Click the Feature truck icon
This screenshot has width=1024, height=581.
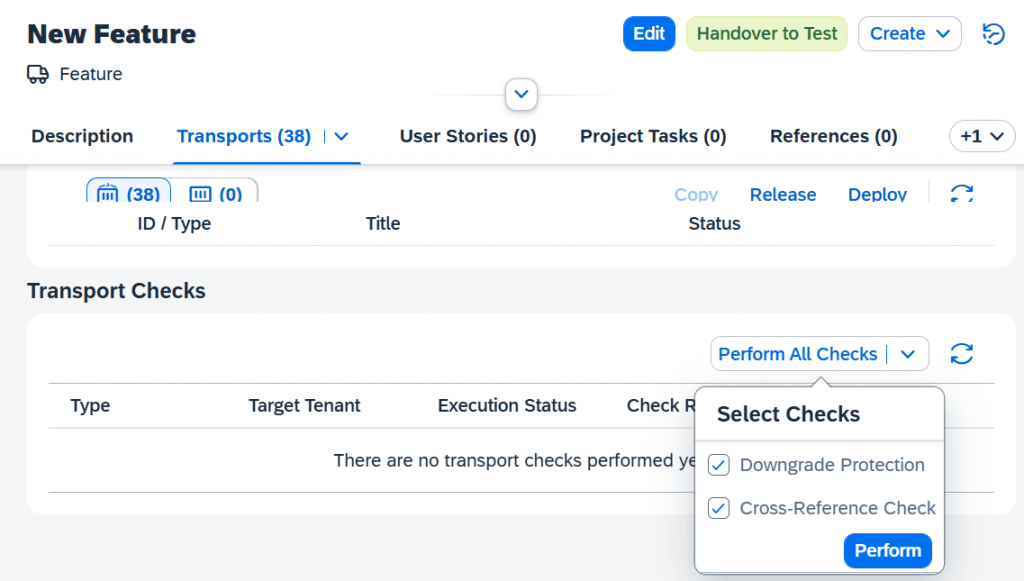(38, 74)
